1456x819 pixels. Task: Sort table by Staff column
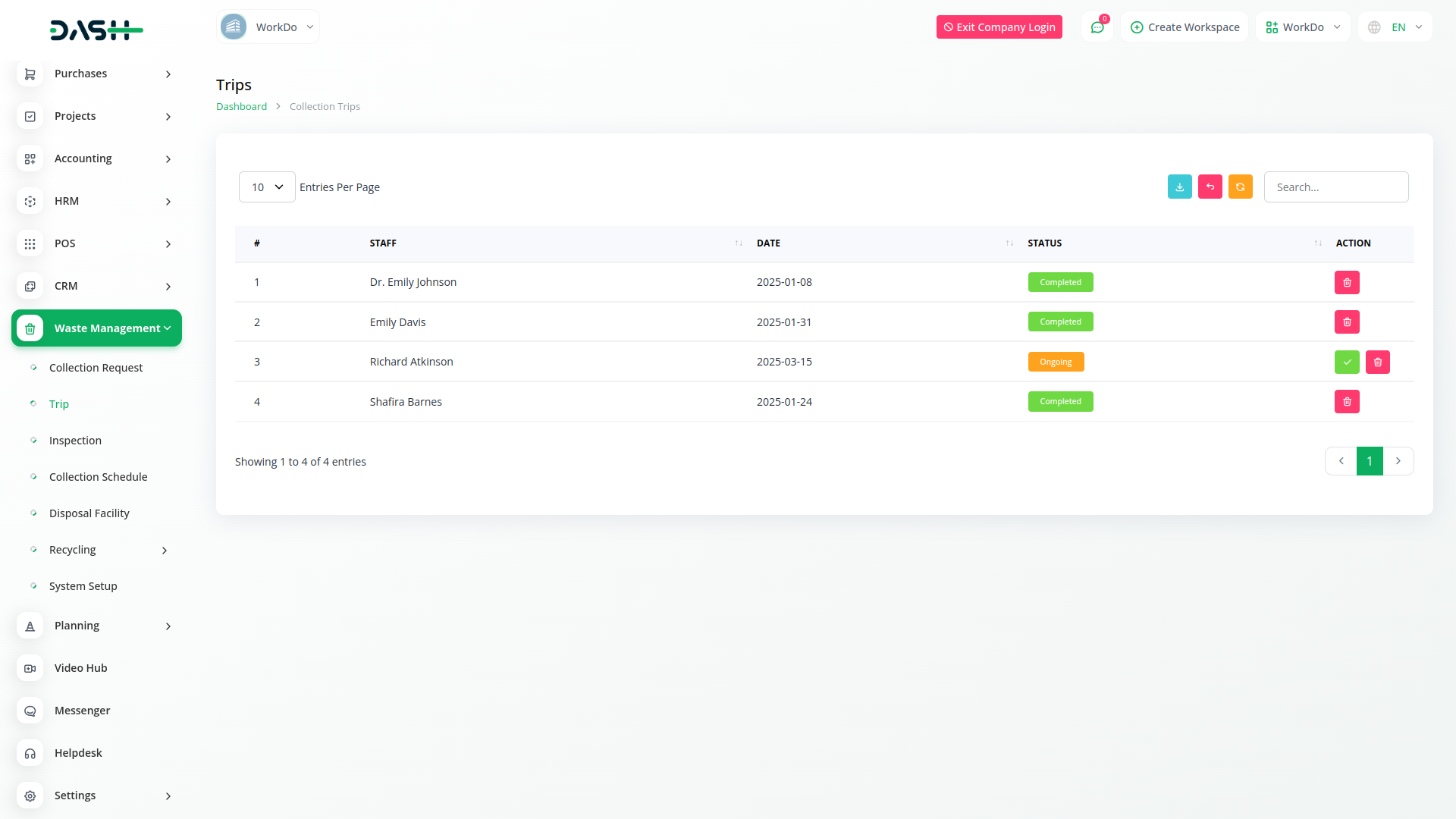point(383,243)
